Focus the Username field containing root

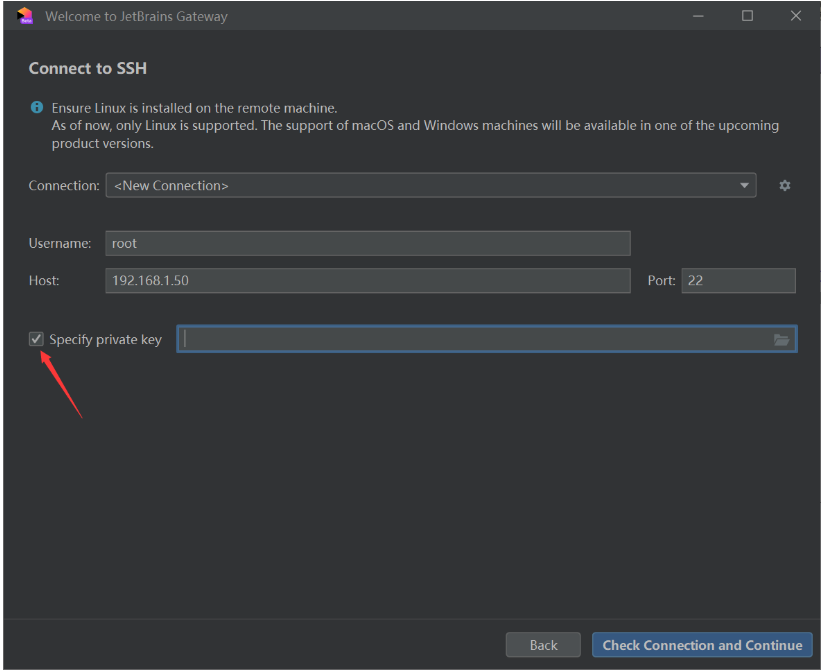coord(367,243)
